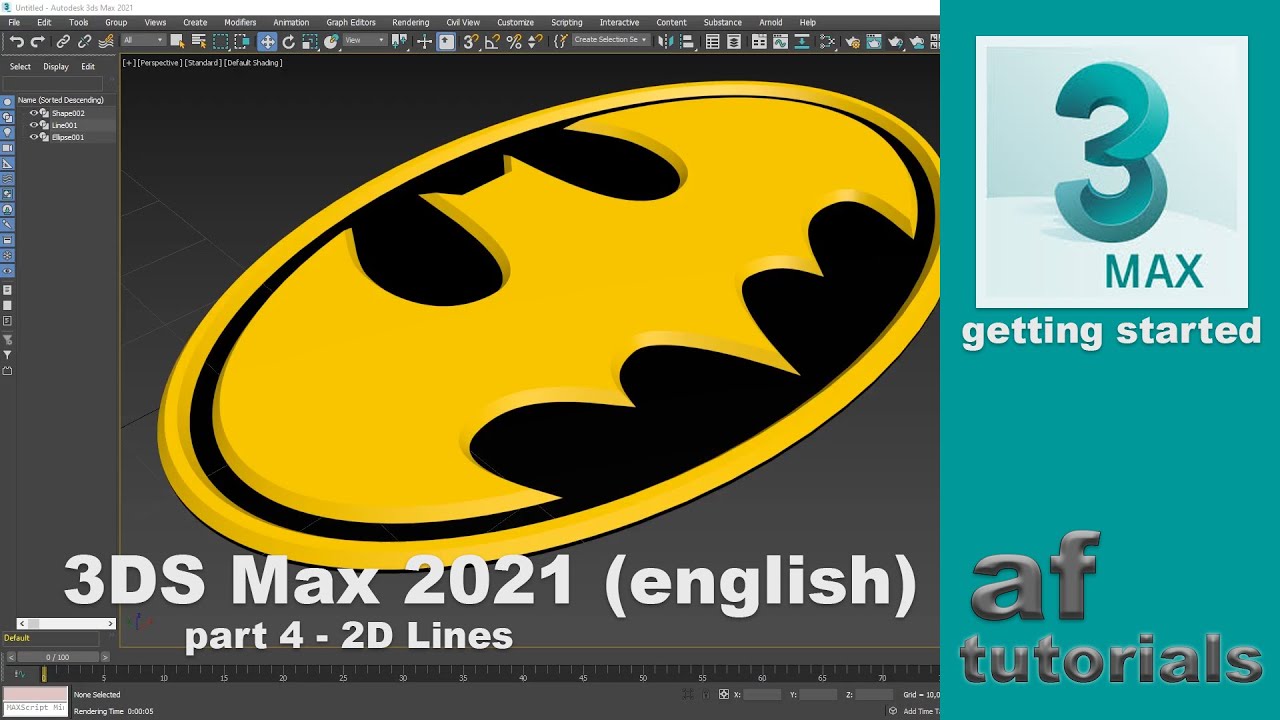This screenshot has width=1280, height=720.
Task: Select Shape002 in Scene Explorer
Action: [68, 113]
